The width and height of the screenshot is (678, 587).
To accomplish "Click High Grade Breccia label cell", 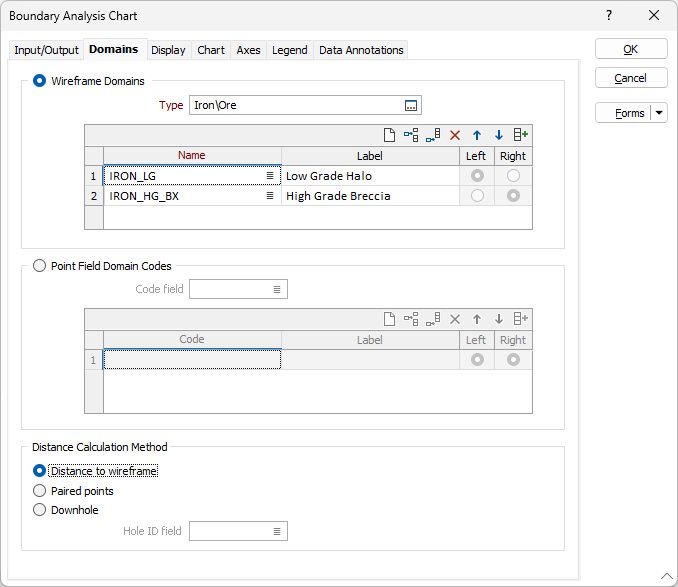I will pyautogui.click(x=370, y=196).
